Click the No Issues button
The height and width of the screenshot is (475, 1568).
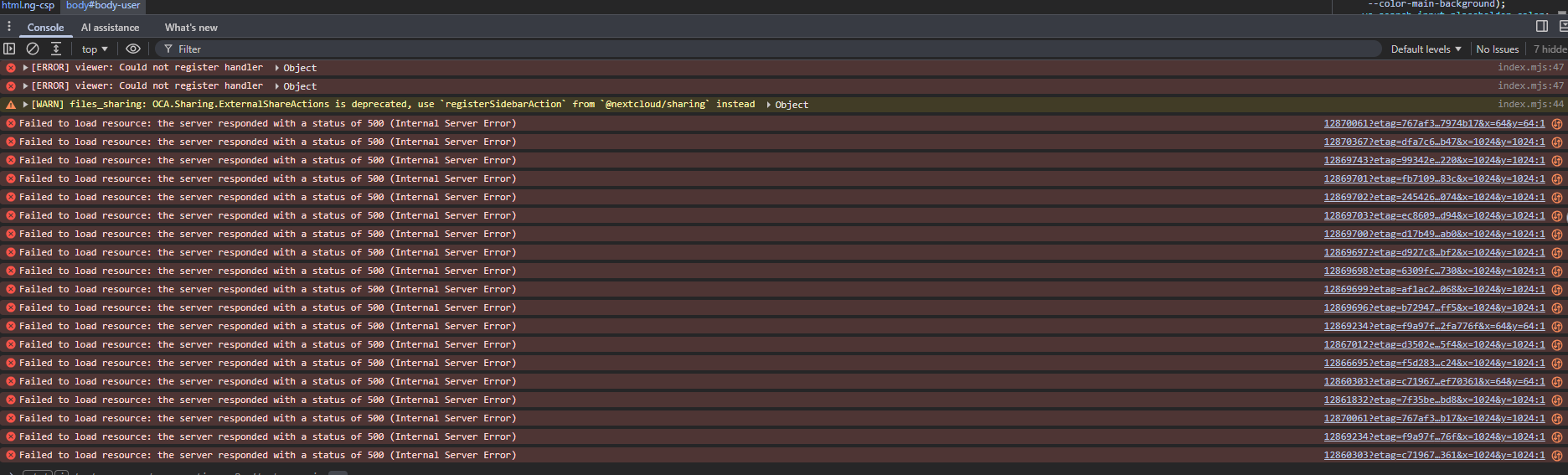click(x=1497, y=49)
